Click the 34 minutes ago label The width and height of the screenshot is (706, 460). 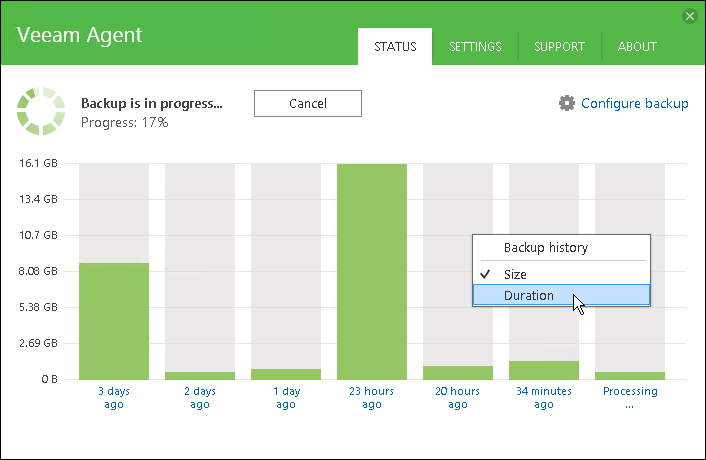(x=544, y=397)
